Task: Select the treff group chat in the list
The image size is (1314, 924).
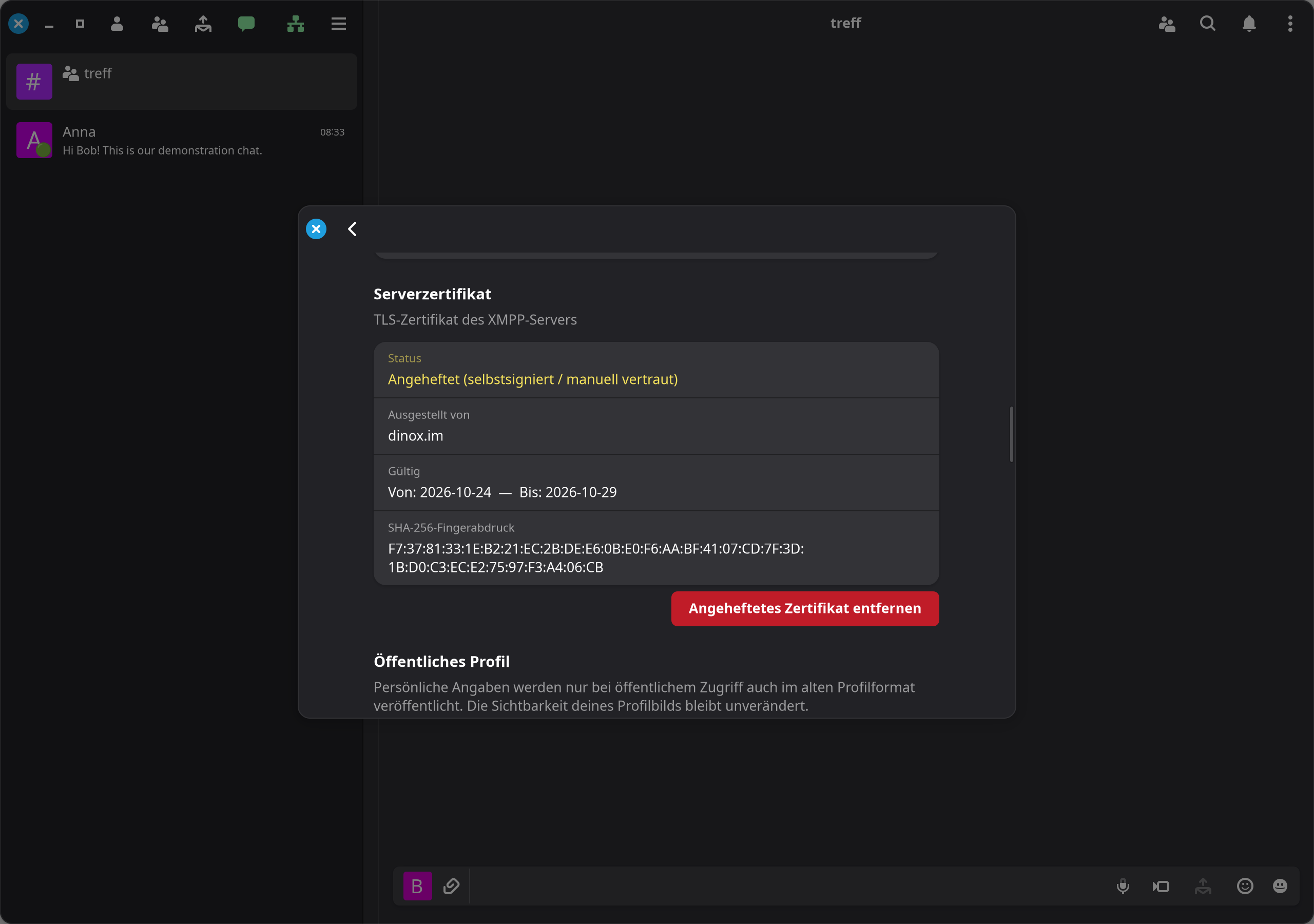Action: (x=181, y=82)
